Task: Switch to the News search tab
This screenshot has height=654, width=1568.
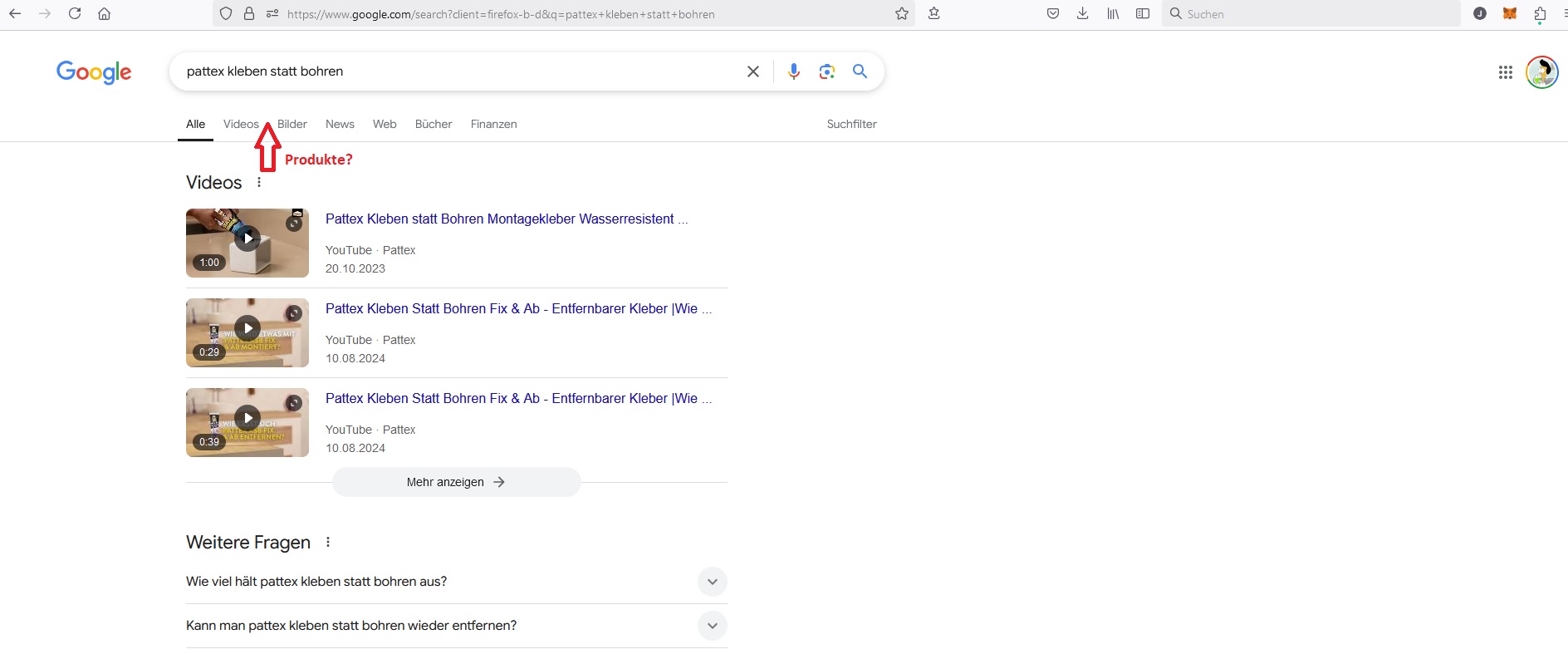Action: (x=340, y=124)
